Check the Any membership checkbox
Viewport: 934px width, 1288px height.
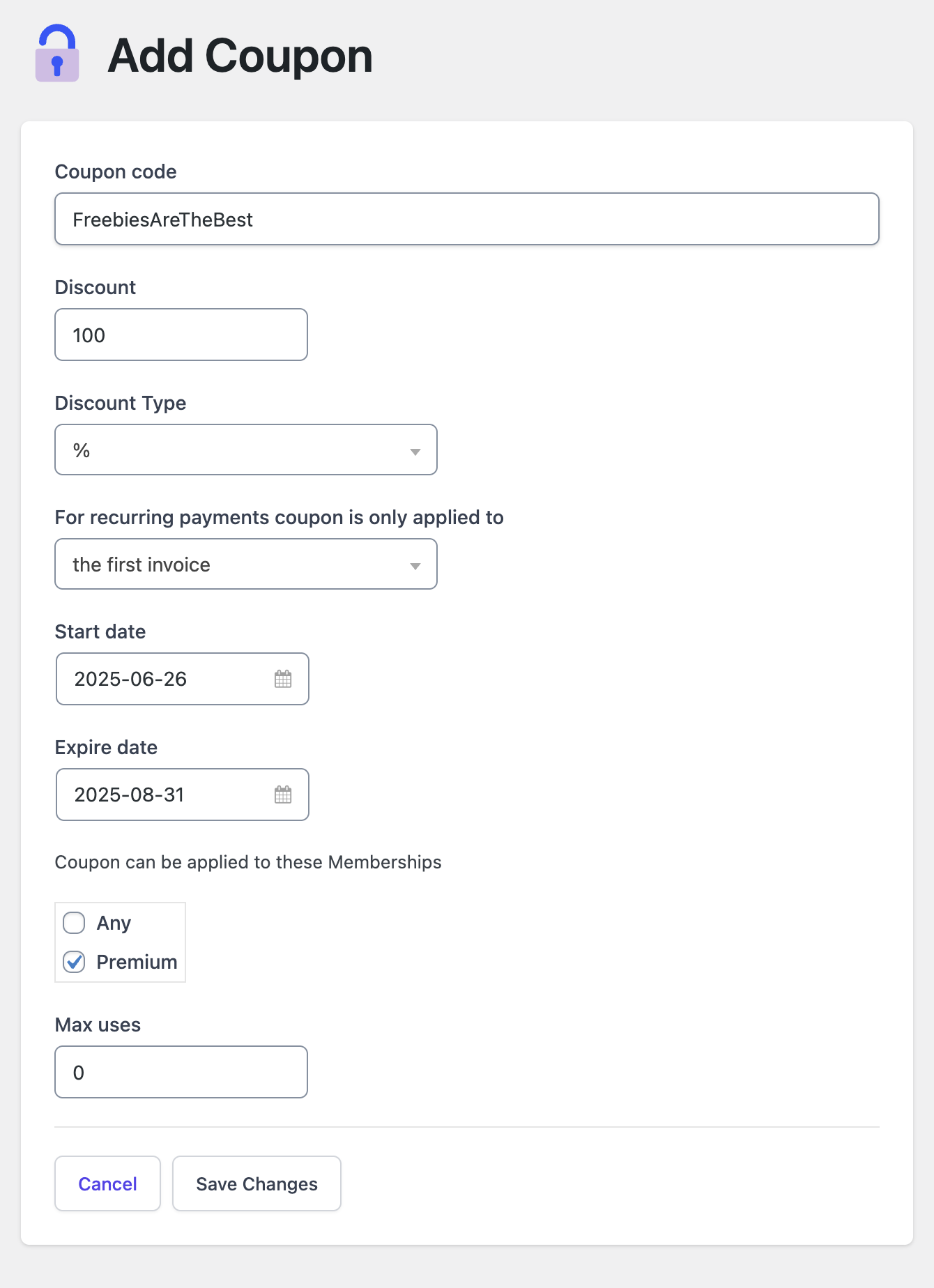click(x=73, y=923)
